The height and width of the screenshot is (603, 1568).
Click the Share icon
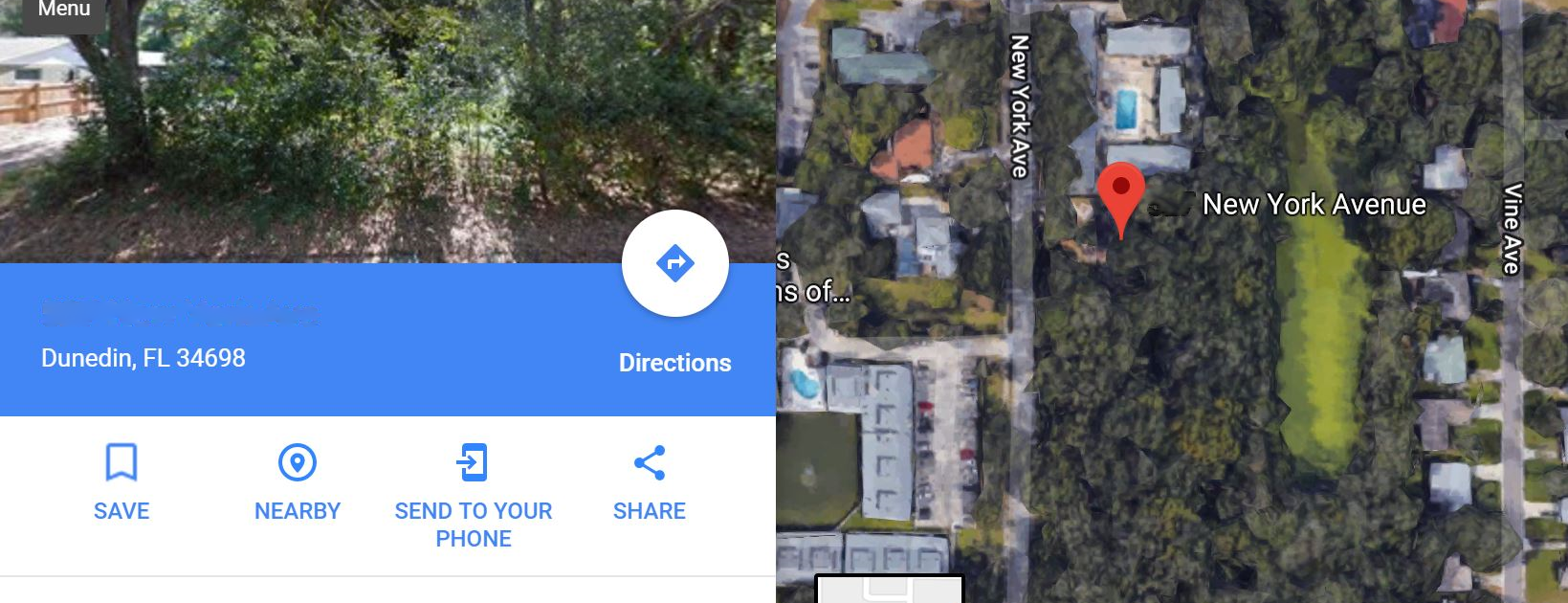click(x=650, y=462)
